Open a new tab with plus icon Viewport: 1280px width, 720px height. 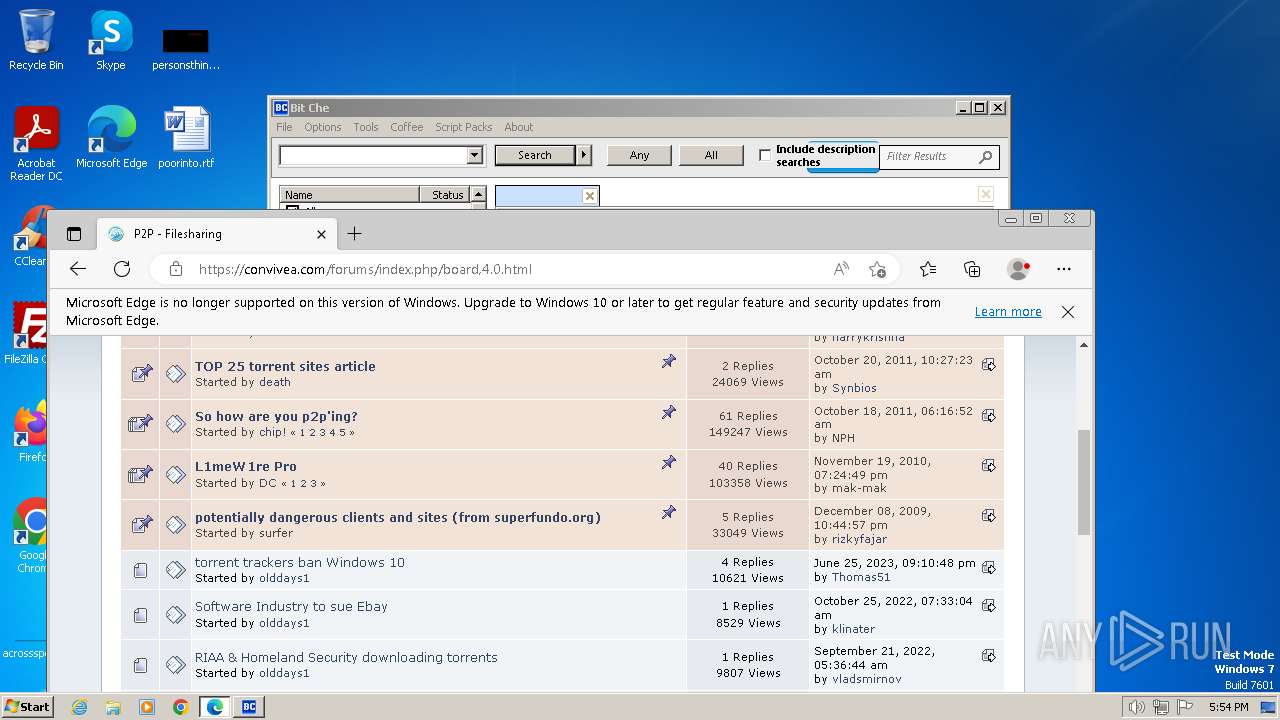pyautogui.click(x=354, y=234)
